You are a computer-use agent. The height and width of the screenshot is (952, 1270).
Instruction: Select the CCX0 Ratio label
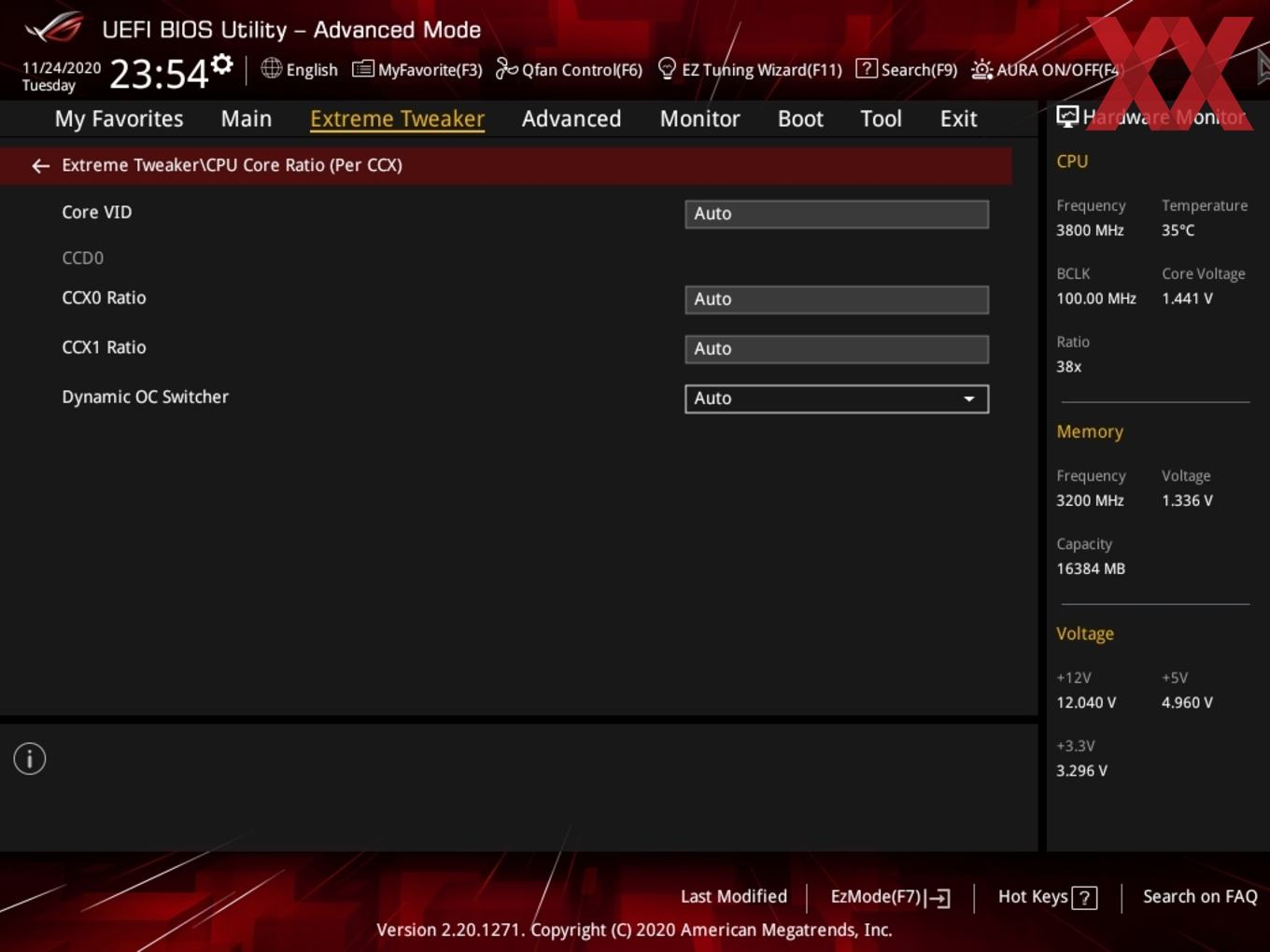(104, 298)
